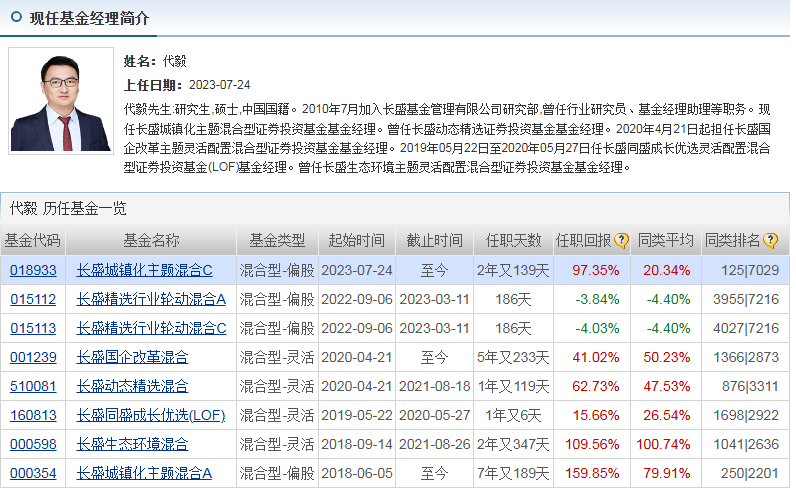This screenshot has width=796, height=499.
Task: Click the ranking cell 3955|7216
Action: pos(746,299)
